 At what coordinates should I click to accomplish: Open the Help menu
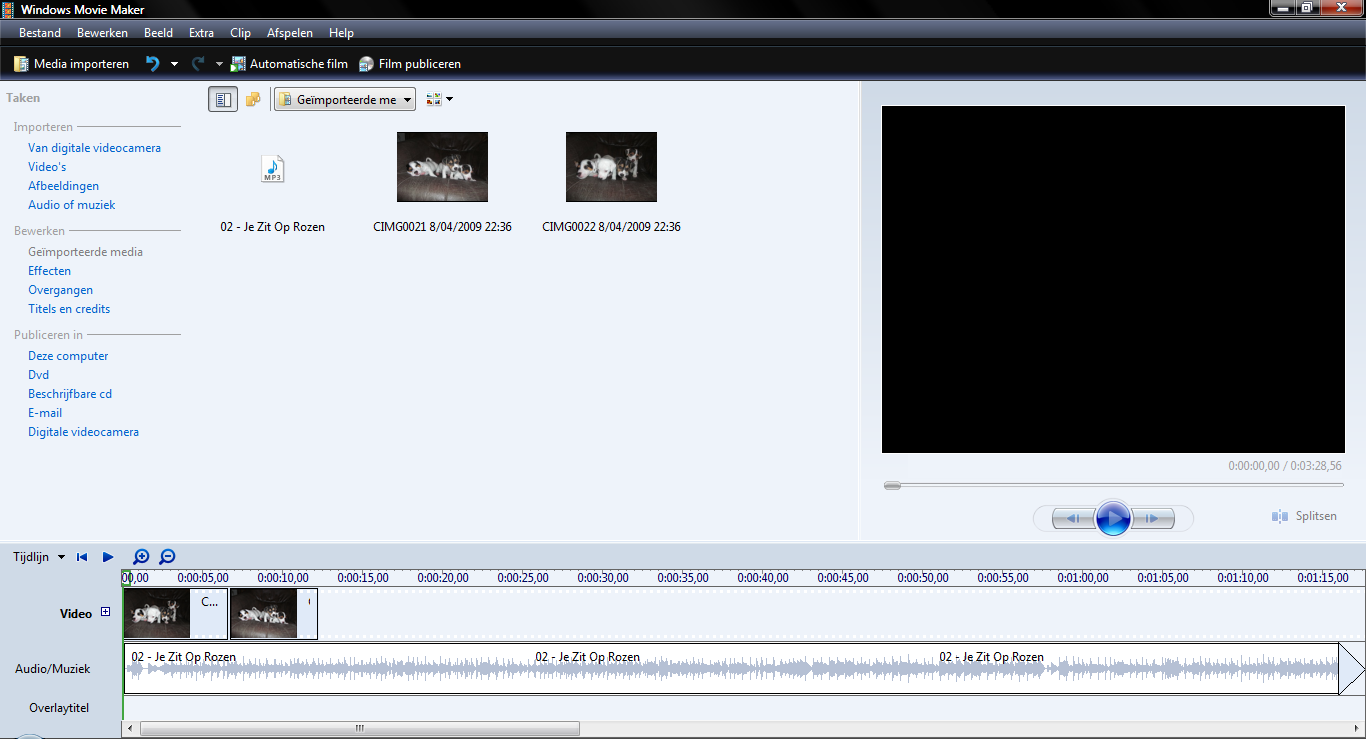(x=341, y=33)
